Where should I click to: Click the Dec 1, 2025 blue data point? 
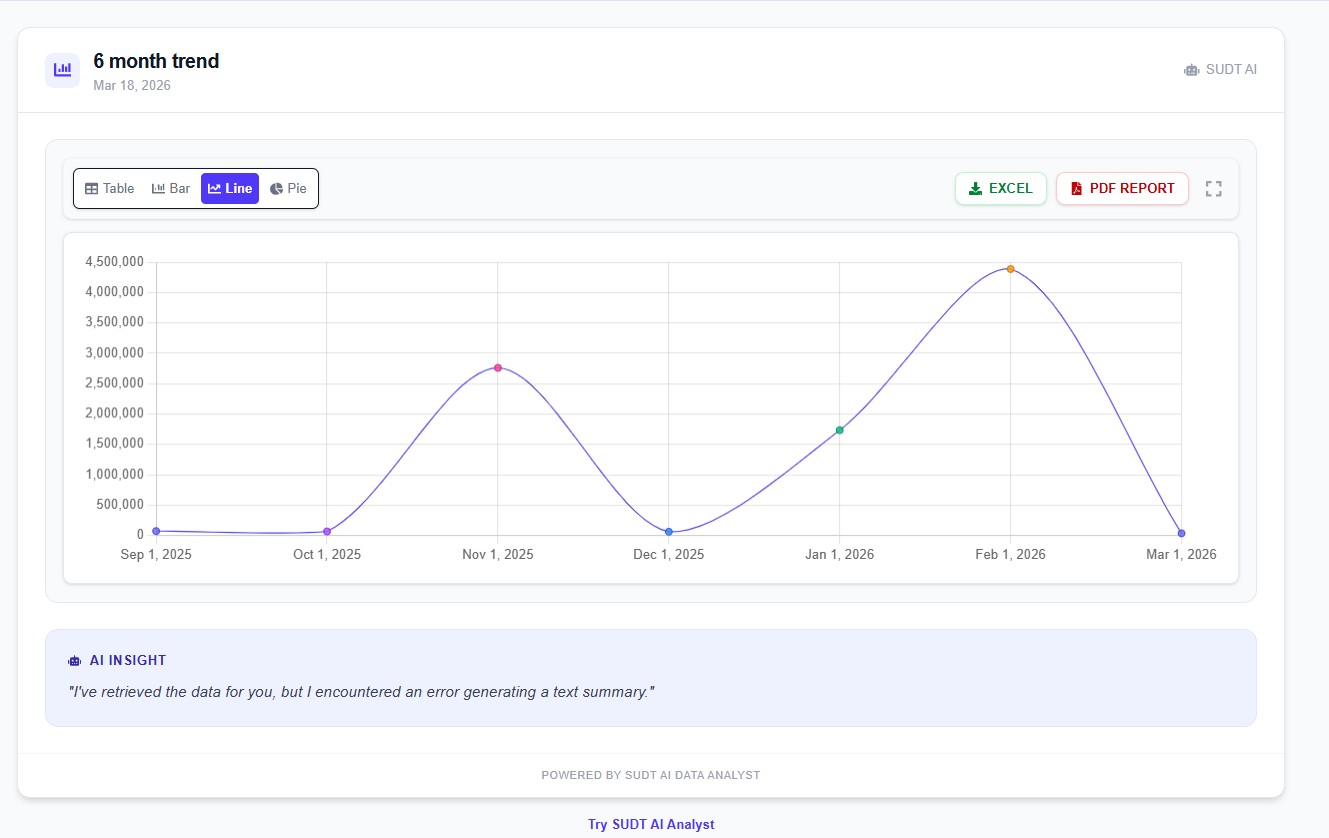tap(669, 532)
